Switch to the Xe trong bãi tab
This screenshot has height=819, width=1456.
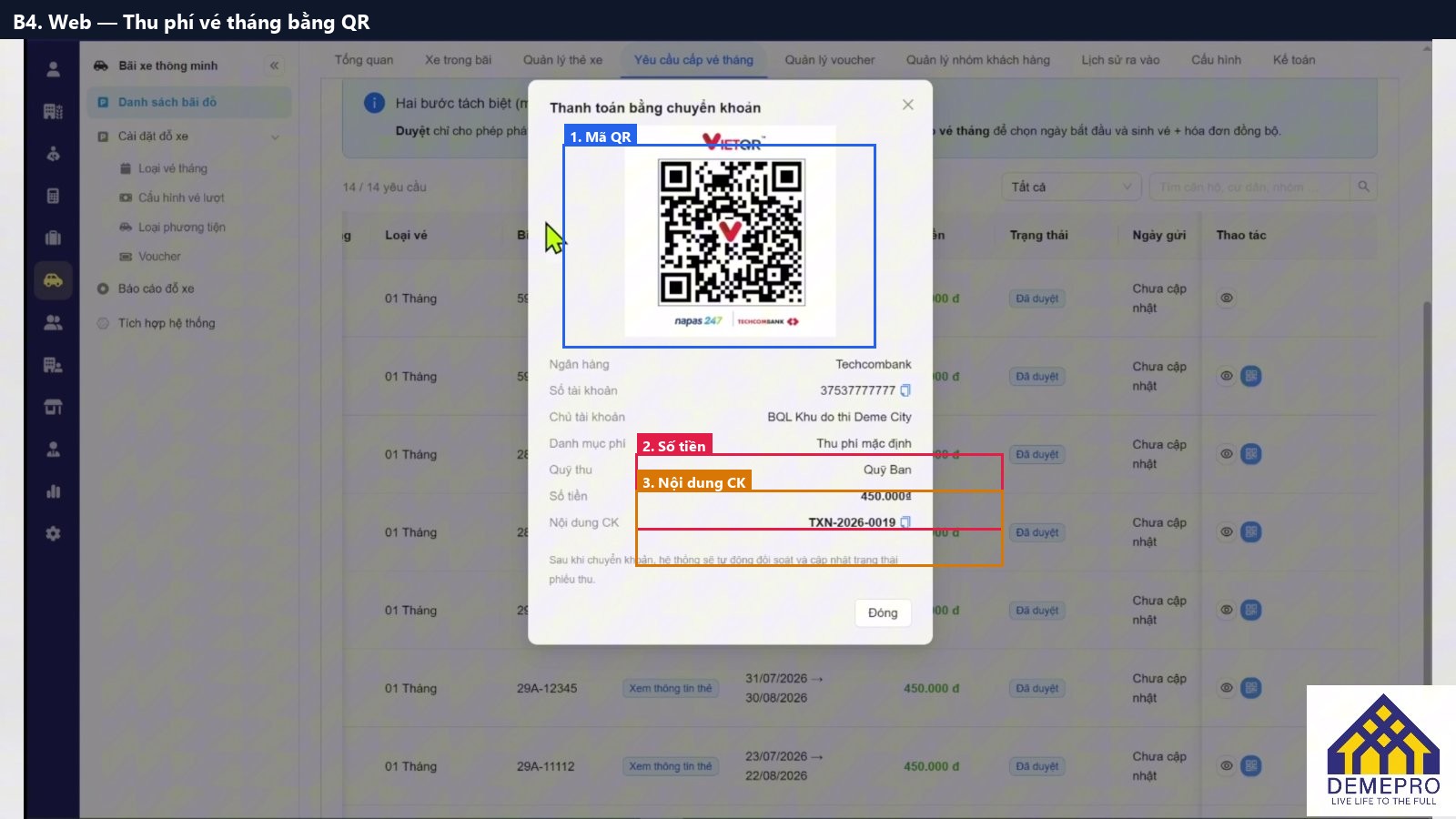click(x=458, y=60)
